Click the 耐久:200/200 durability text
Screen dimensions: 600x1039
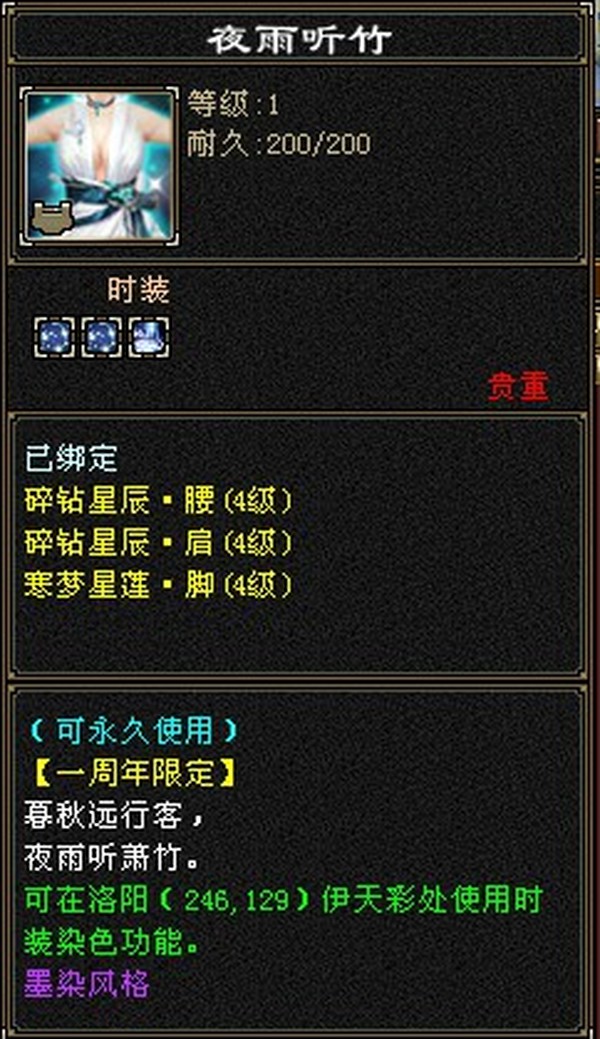[x=278, y=144]
